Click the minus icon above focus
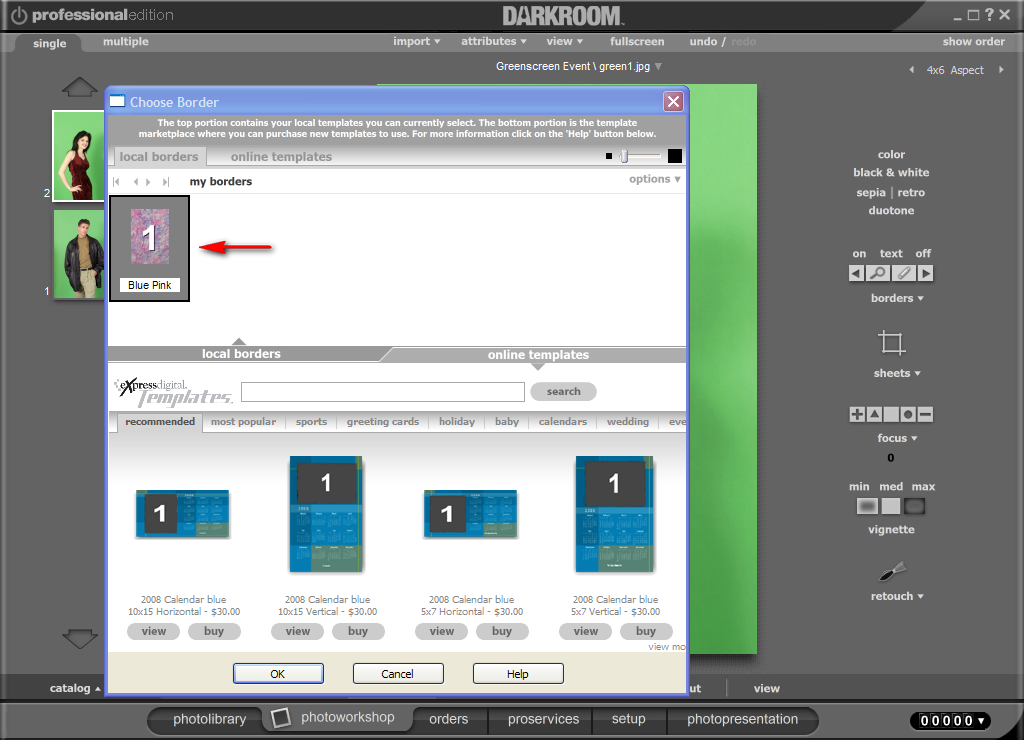The width and height of the screenshot is (1024, 740). pos(925,414)
